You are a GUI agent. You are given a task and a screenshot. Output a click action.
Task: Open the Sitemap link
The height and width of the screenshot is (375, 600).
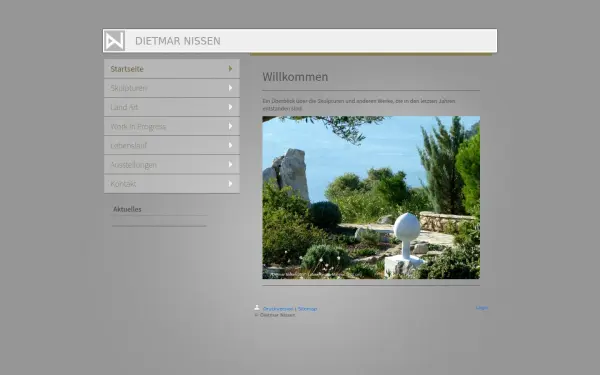coord(308,309)
